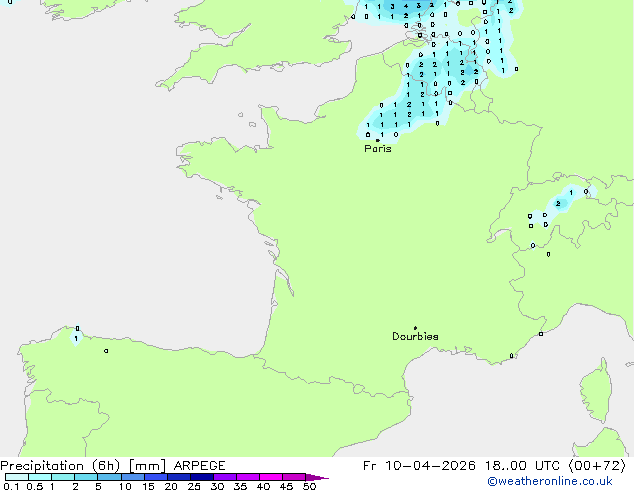Open the weatheronline.co.uk copyright link
The image size is (634, 490).
[550, 481]
